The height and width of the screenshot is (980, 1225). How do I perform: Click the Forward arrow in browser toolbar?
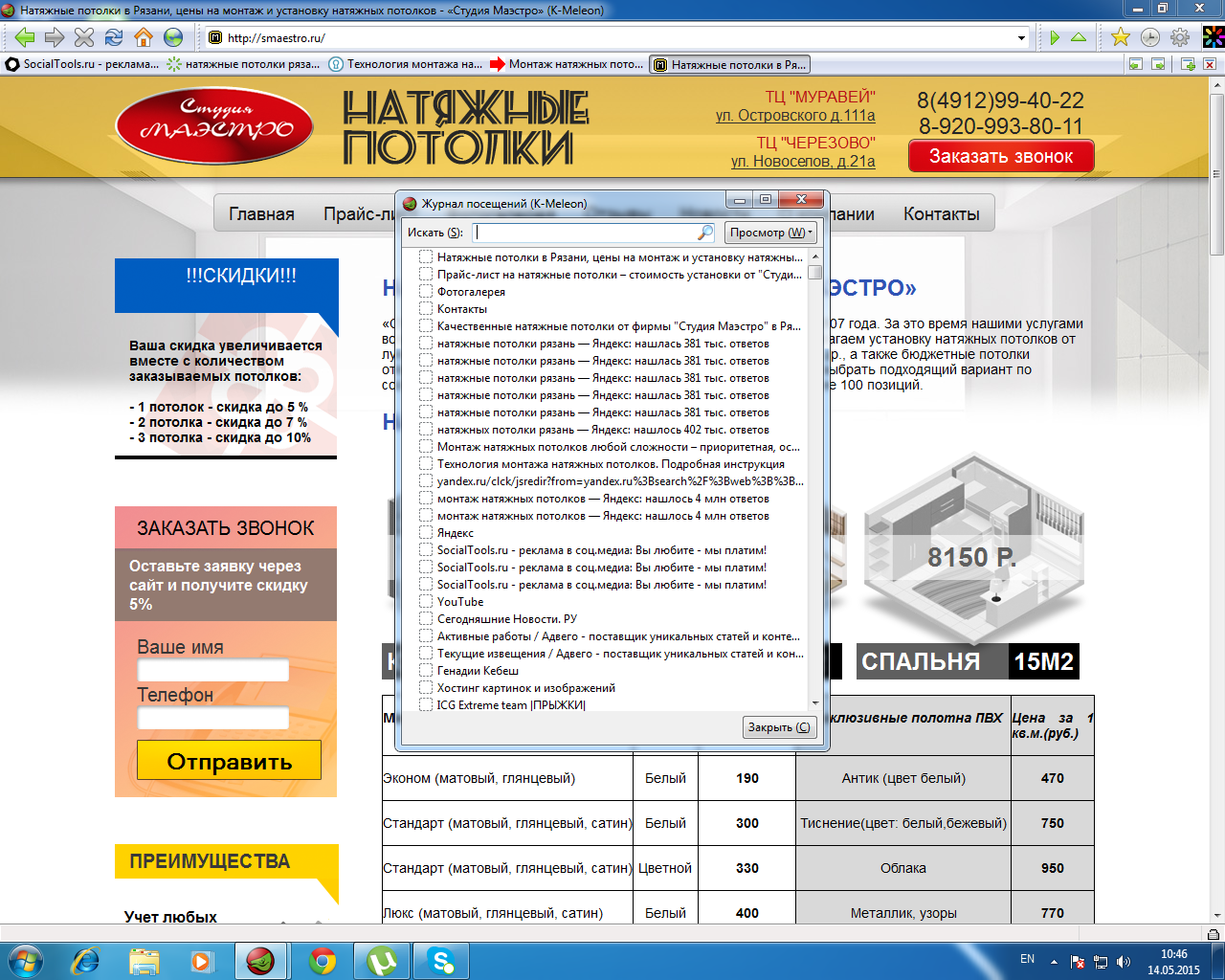pos(55,37)
